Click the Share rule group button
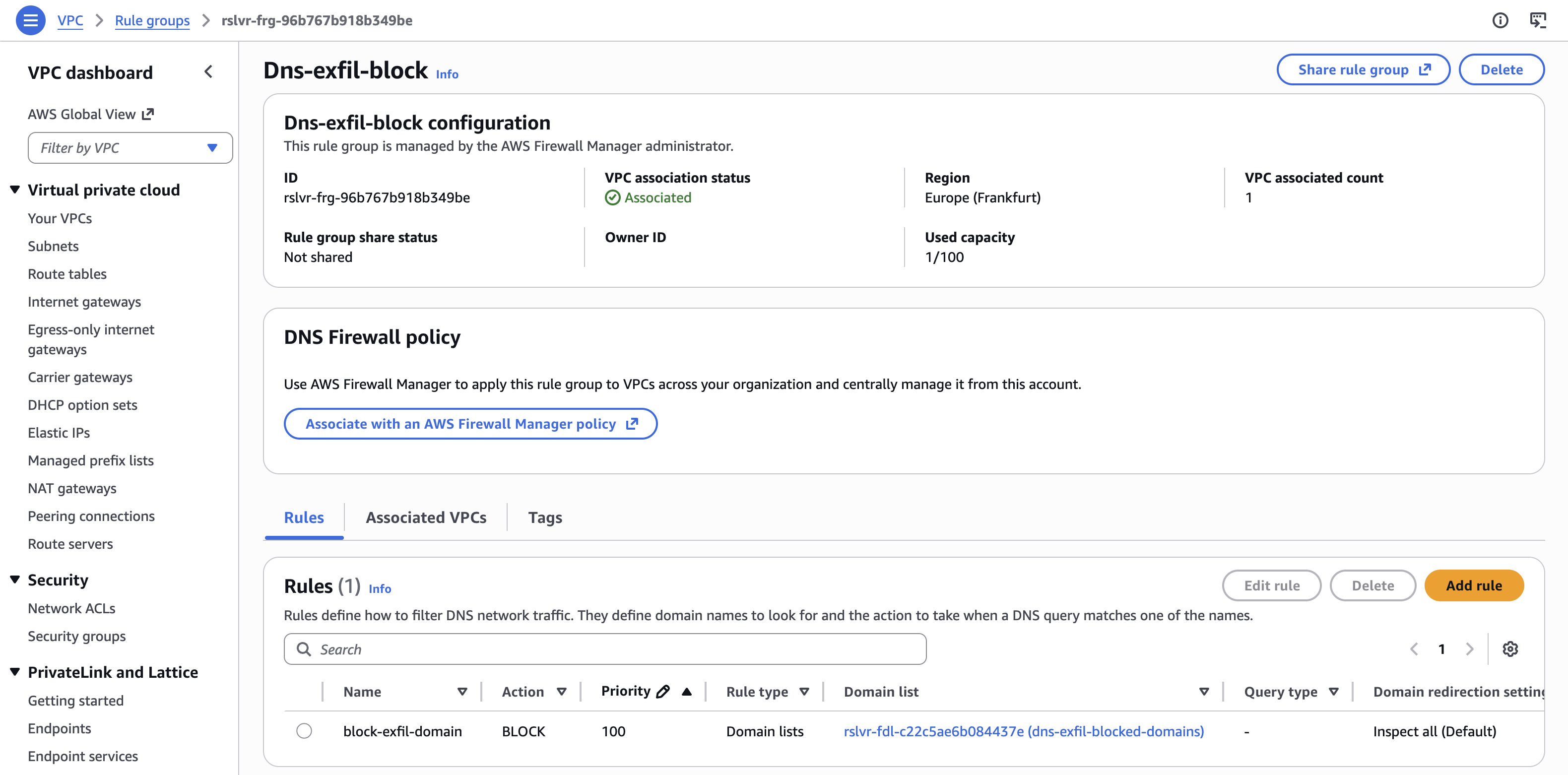1568x775 pixels. click(x=1363, y=70)
